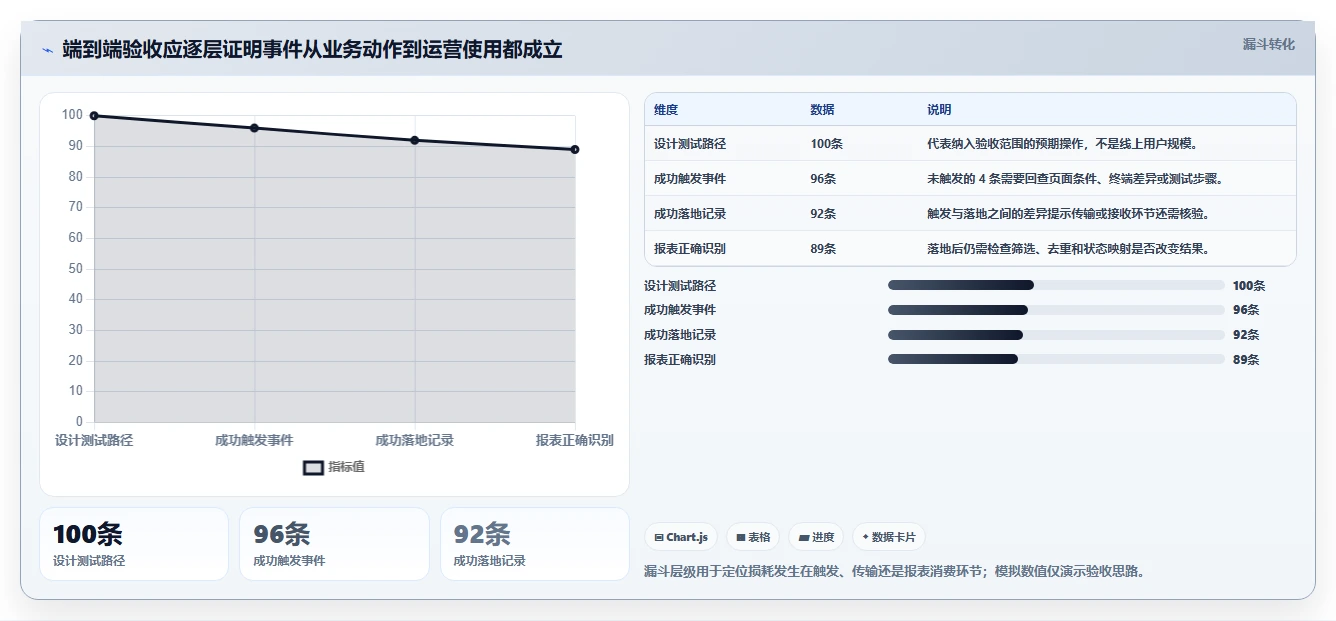Click the chart data point for 成功落地记录

[x=415, y=140]
